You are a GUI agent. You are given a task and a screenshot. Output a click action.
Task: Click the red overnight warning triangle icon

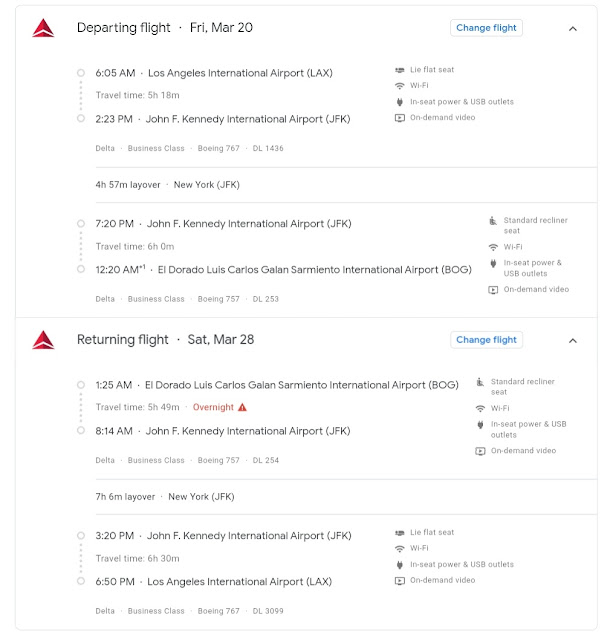tap(242, 408)
